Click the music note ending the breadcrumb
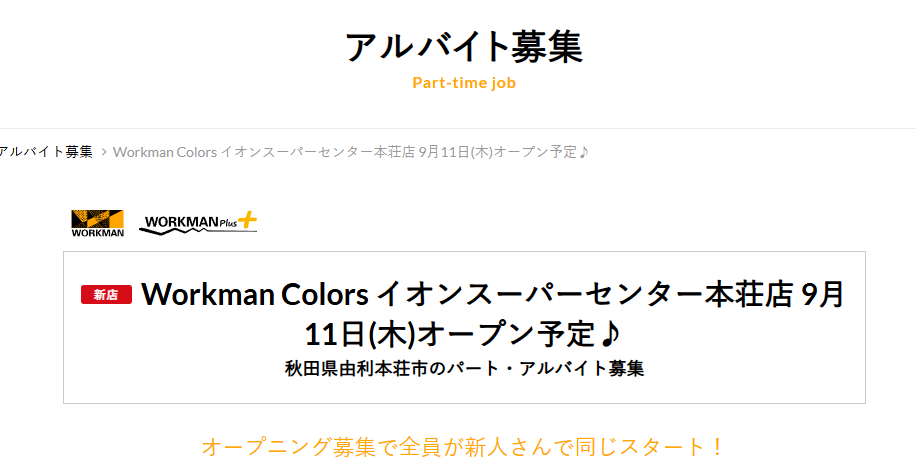The width and height of the screenshot is (916, 469). pos(584,152)
